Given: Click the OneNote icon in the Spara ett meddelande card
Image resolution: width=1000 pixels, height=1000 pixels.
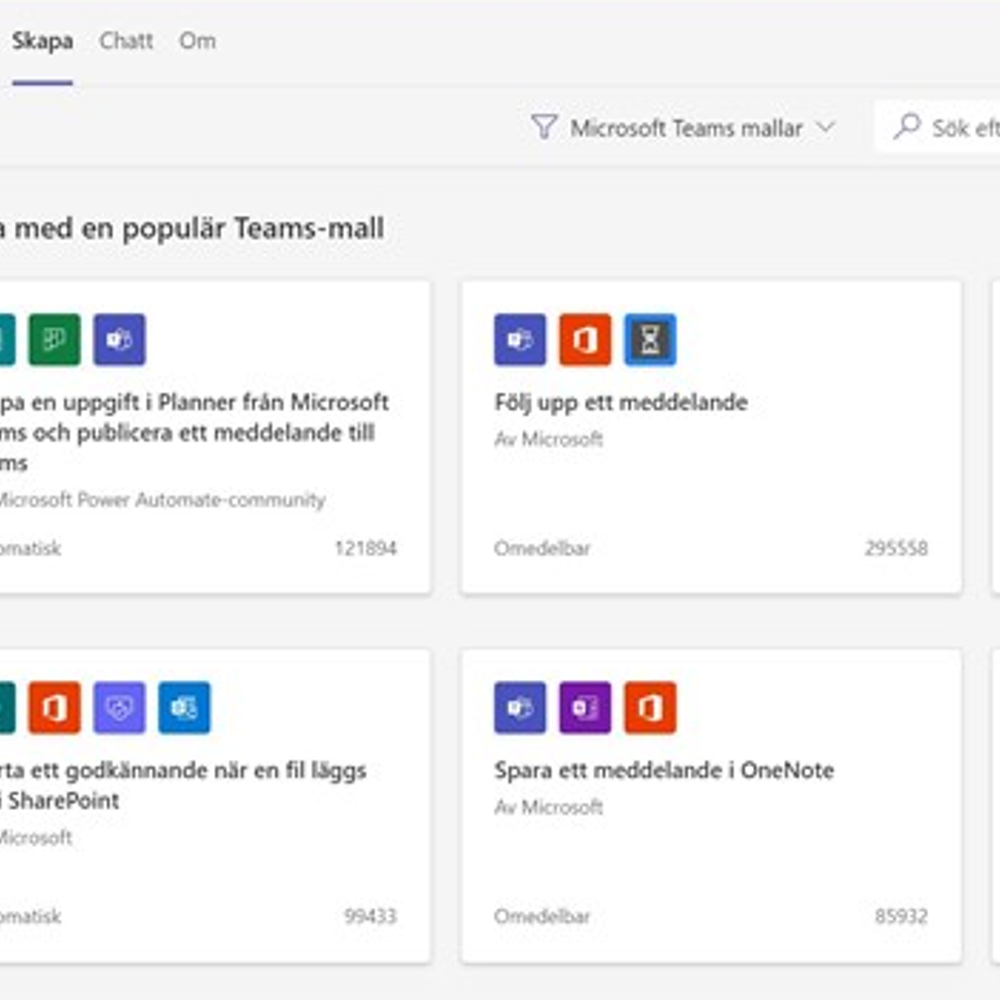Looking at the screenshot, I should pos(585,707).
